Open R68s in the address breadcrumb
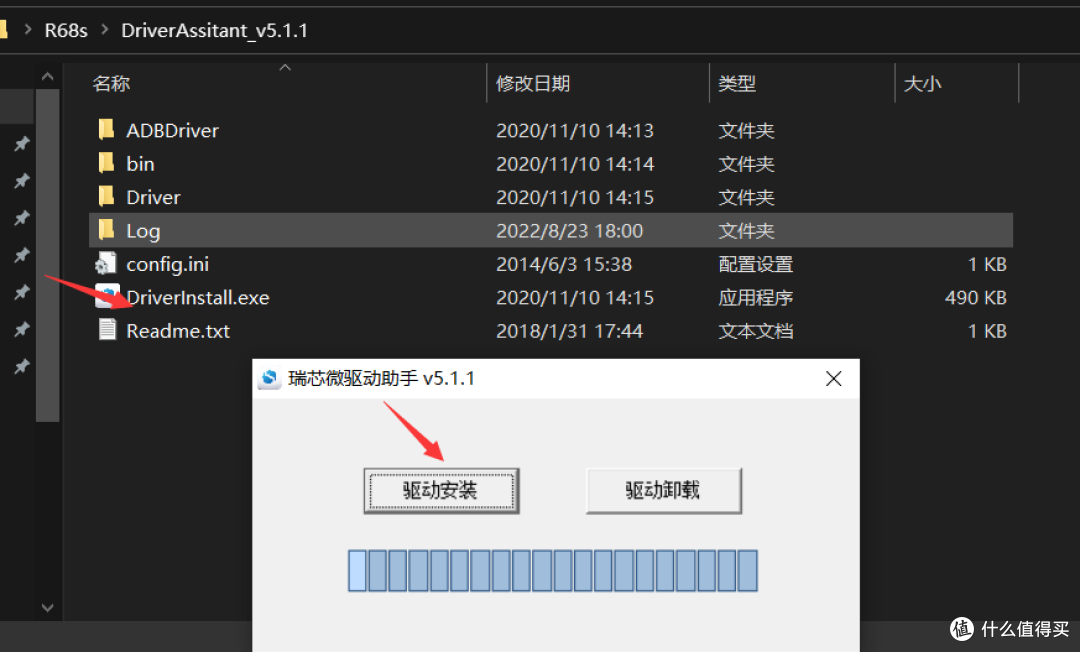This screenshot has height=652, width=1080. (66, 30)
